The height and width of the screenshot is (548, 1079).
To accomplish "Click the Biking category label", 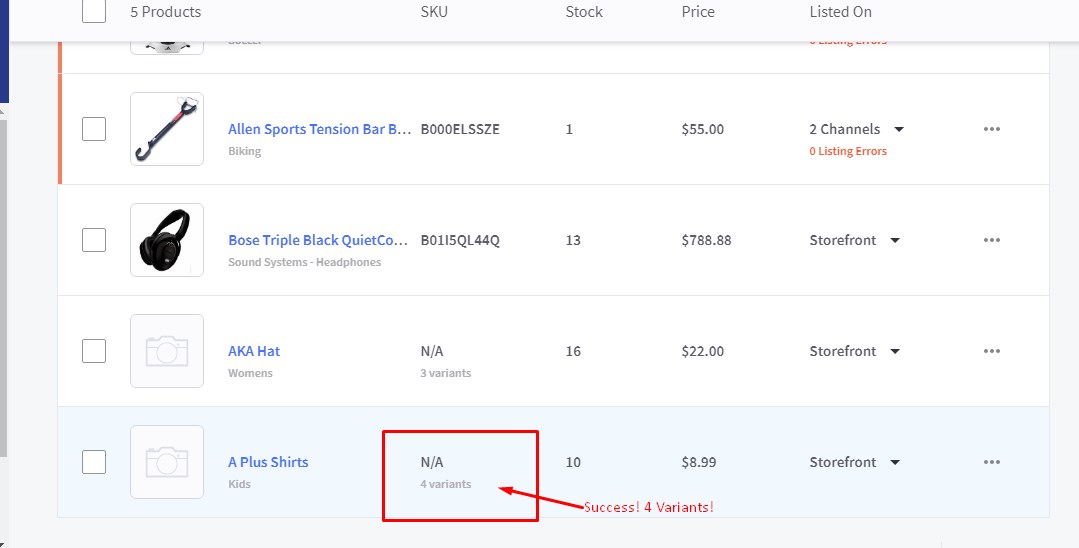I will click(x=244, y=151).
